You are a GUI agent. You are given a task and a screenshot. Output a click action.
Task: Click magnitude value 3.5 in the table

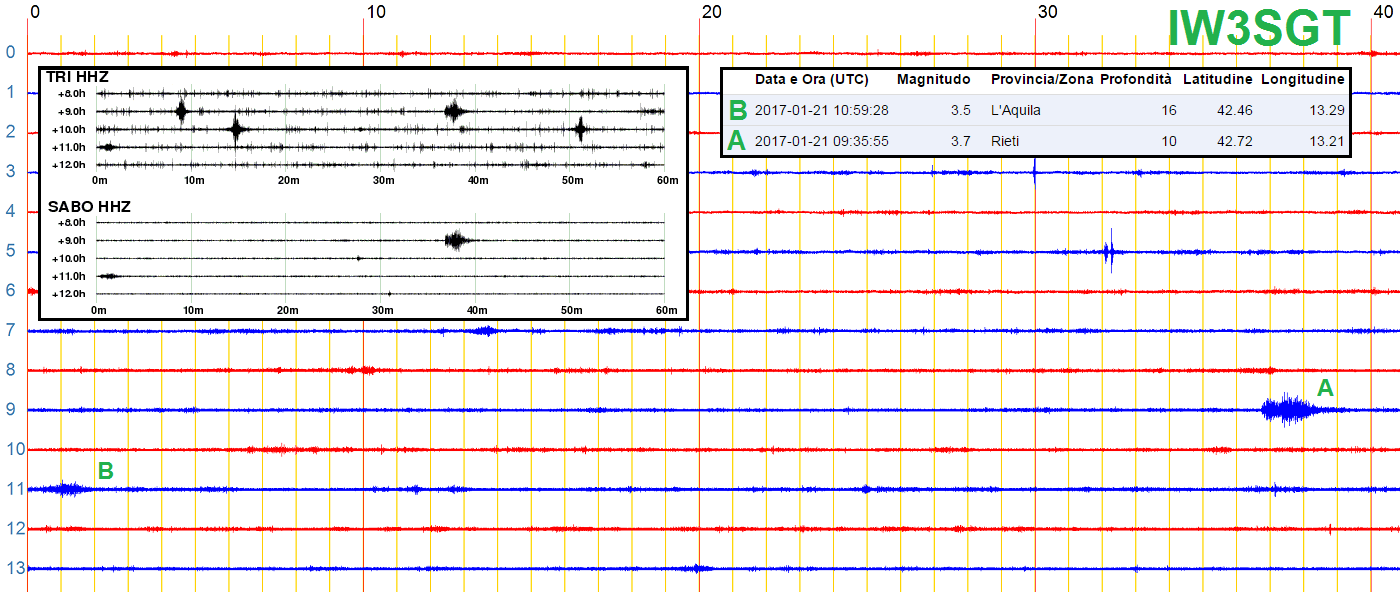click(960, 110)
